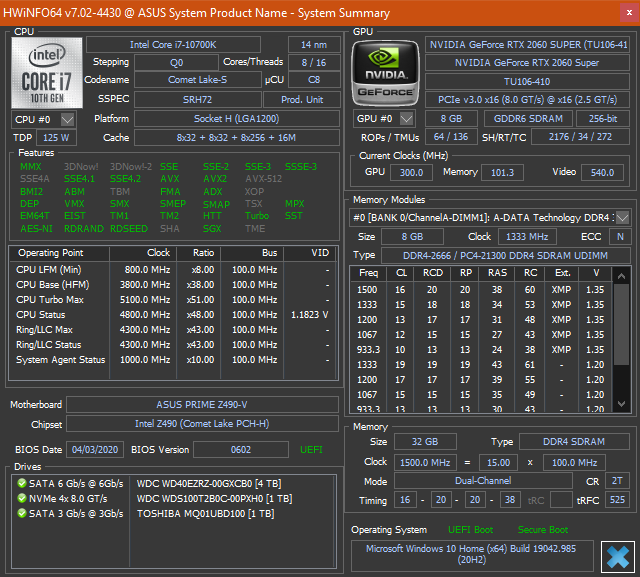The image size is (640, 577).
Task: Click the green status check for SATA 6 Gb/s drive
Action: 22,484
